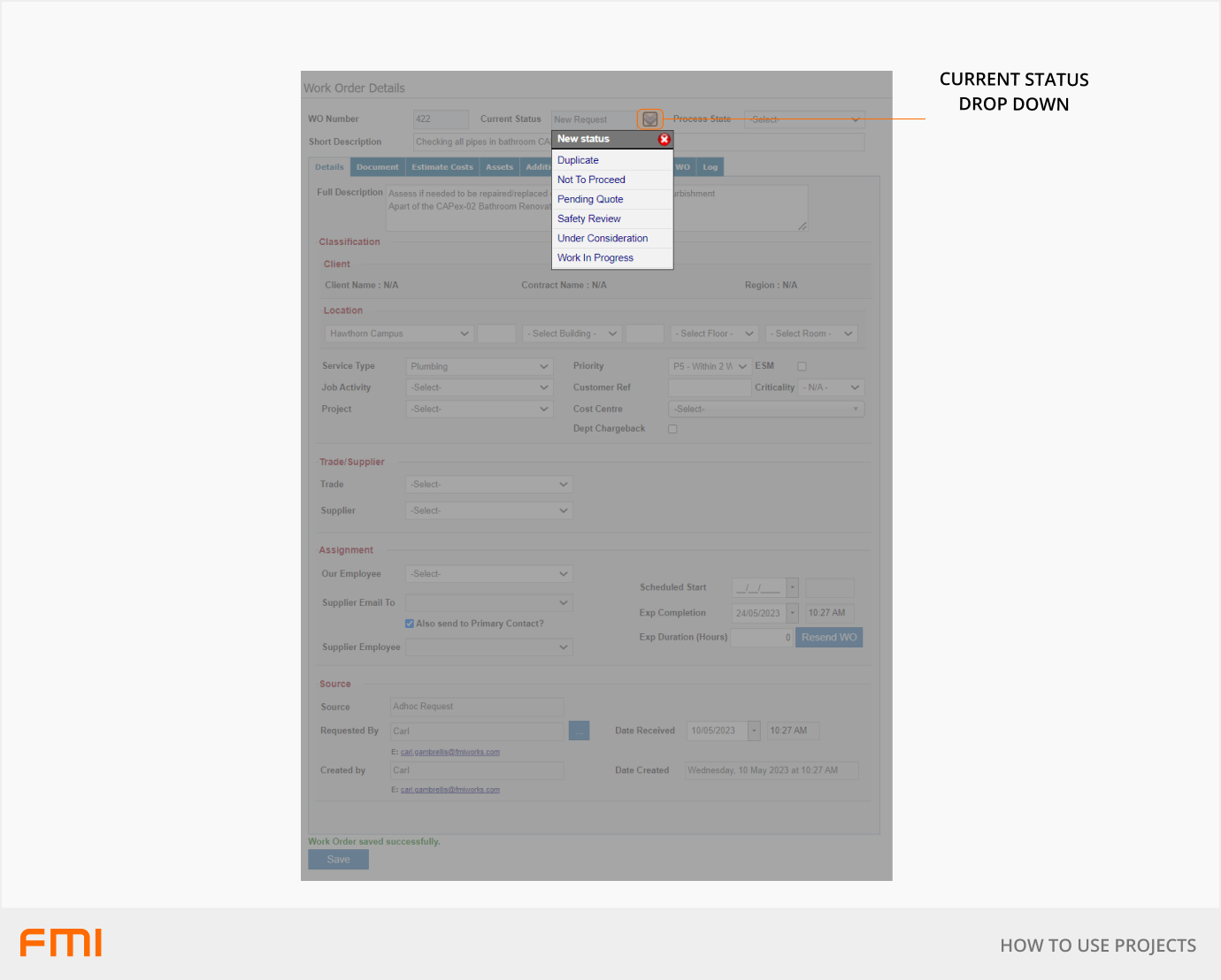Expand the Service Type dropdown
Viewport: 1221px width, 980px height.
point(480,366)
